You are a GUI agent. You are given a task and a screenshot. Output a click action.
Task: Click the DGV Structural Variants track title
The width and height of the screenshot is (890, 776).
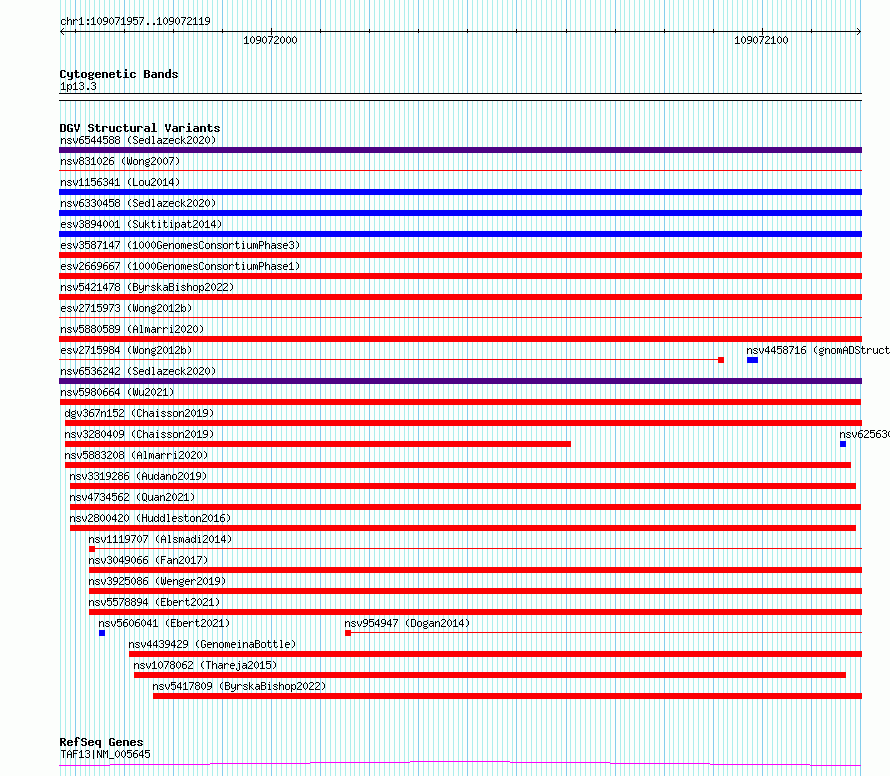tap(140, 128)
